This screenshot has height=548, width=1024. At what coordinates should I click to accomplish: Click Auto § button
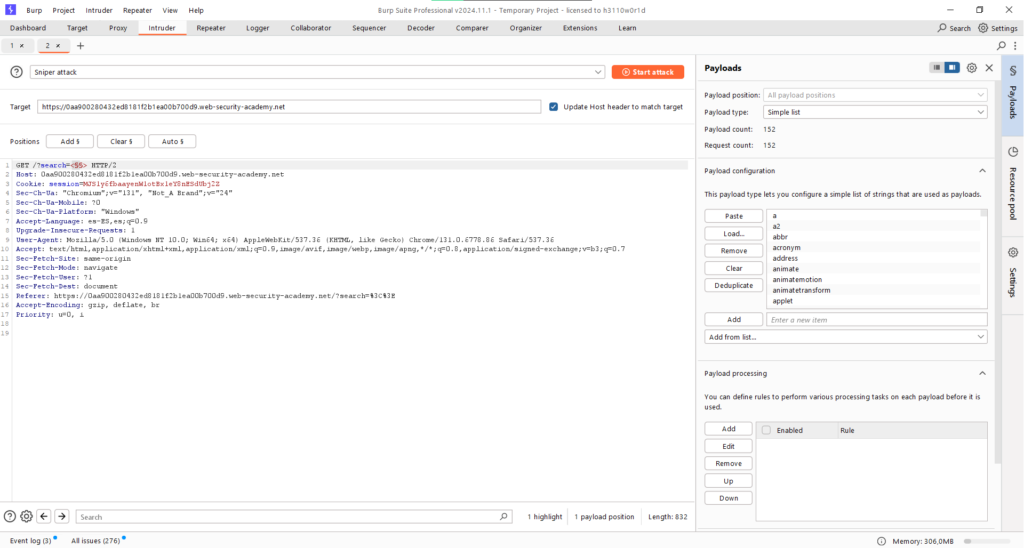click(172, 141)
